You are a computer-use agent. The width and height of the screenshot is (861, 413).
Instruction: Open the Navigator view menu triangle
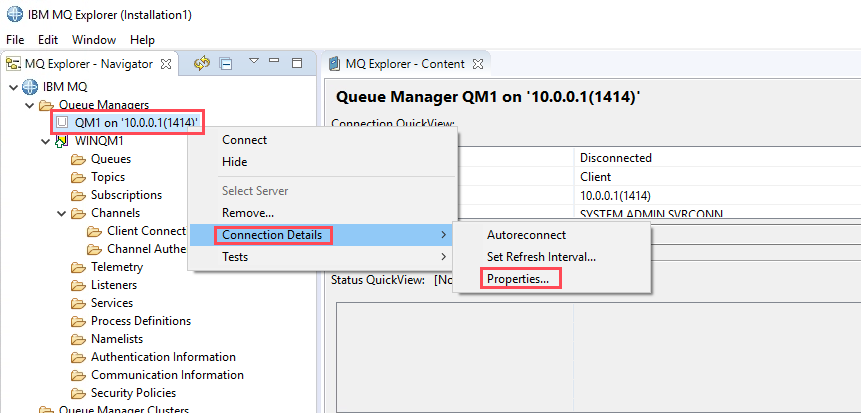254,60
